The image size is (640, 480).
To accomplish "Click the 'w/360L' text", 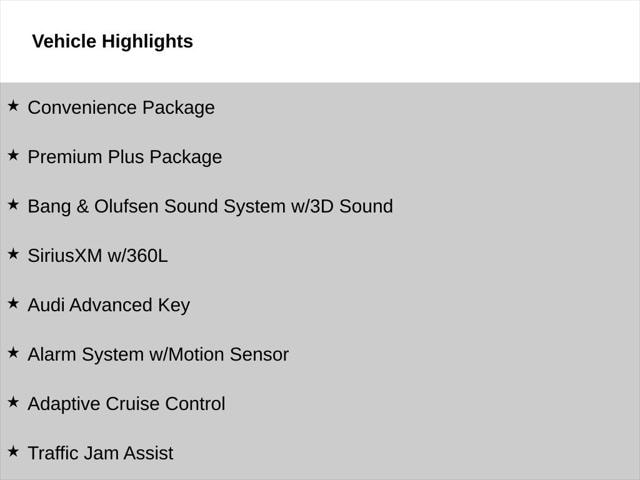I will [138, 255].
